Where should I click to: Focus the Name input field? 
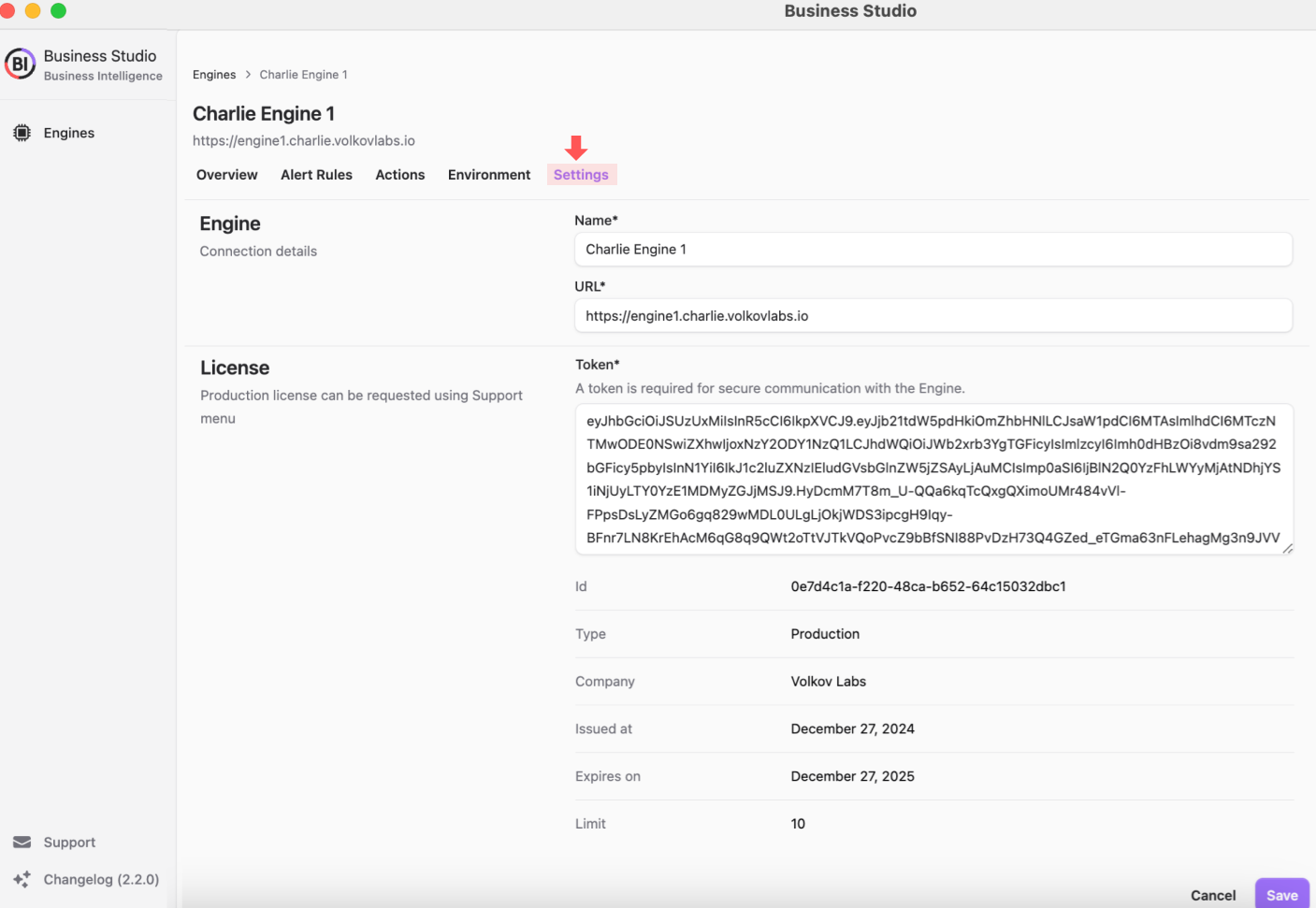click(x=933, y=250)
